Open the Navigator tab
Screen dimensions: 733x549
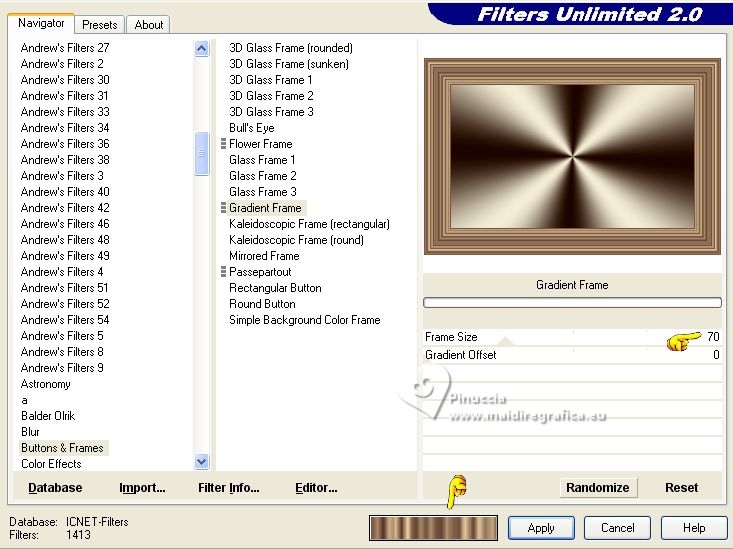[41, 23]
